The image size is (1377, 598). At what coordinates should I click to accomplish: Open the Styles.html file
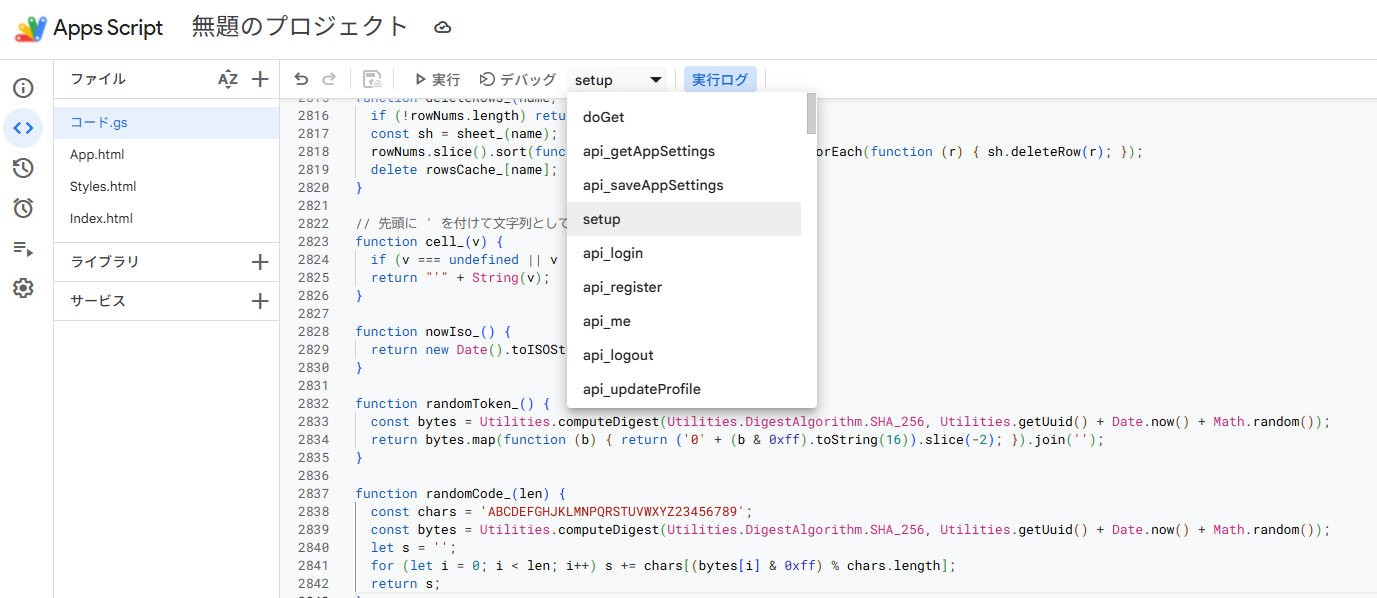(166, 187)
